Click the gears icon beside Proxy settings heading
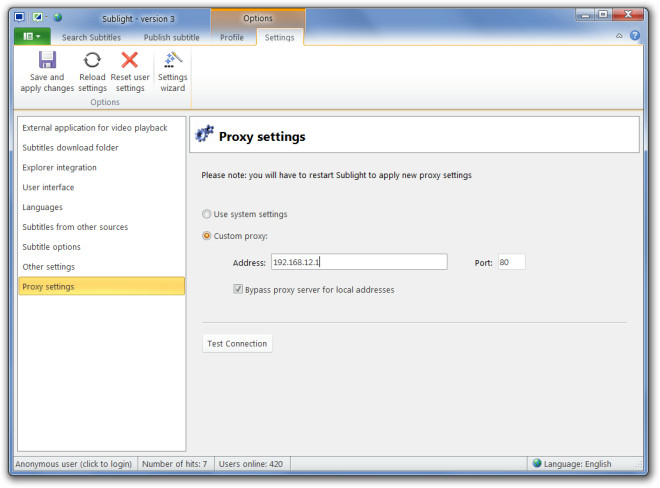Screen dimensions: 660x488 [x=205, y=134]
